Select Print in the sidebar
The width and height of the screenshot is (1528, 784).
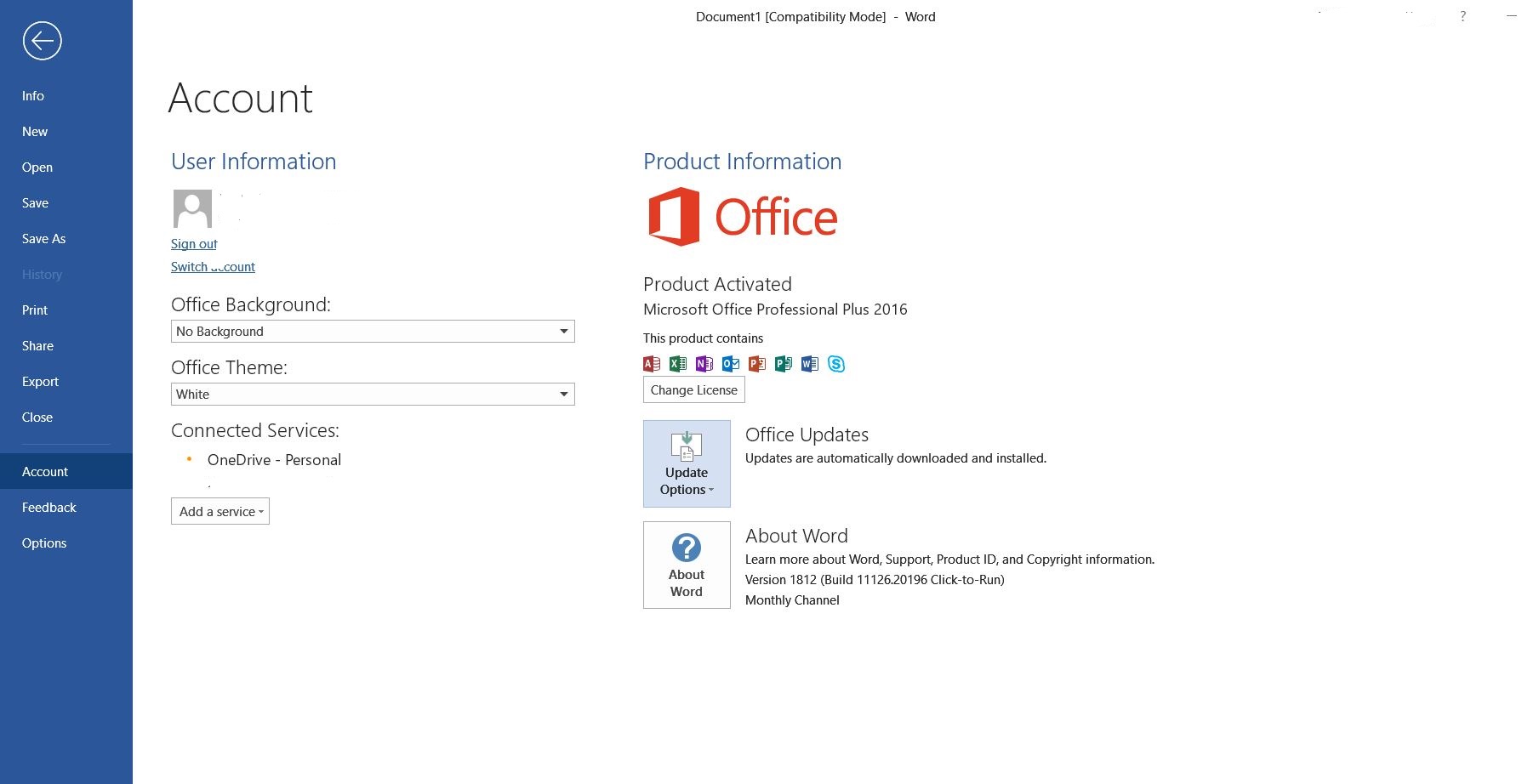[66, 310]
